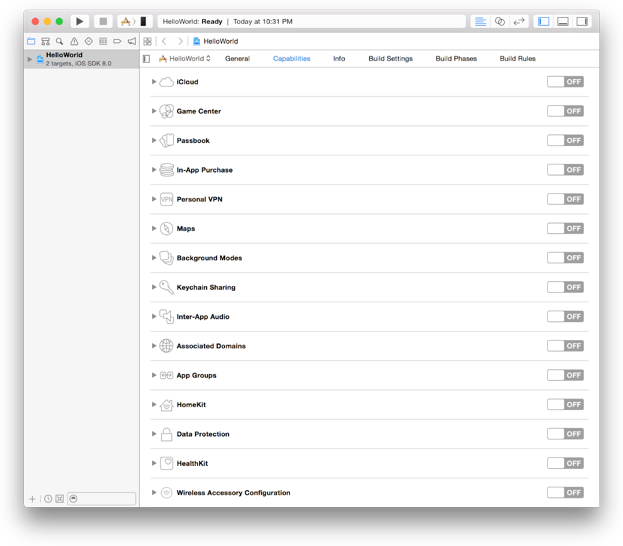Show recent files filter
Image resolution: width=623 pixels, height=546 pixels.
[48, 499]
